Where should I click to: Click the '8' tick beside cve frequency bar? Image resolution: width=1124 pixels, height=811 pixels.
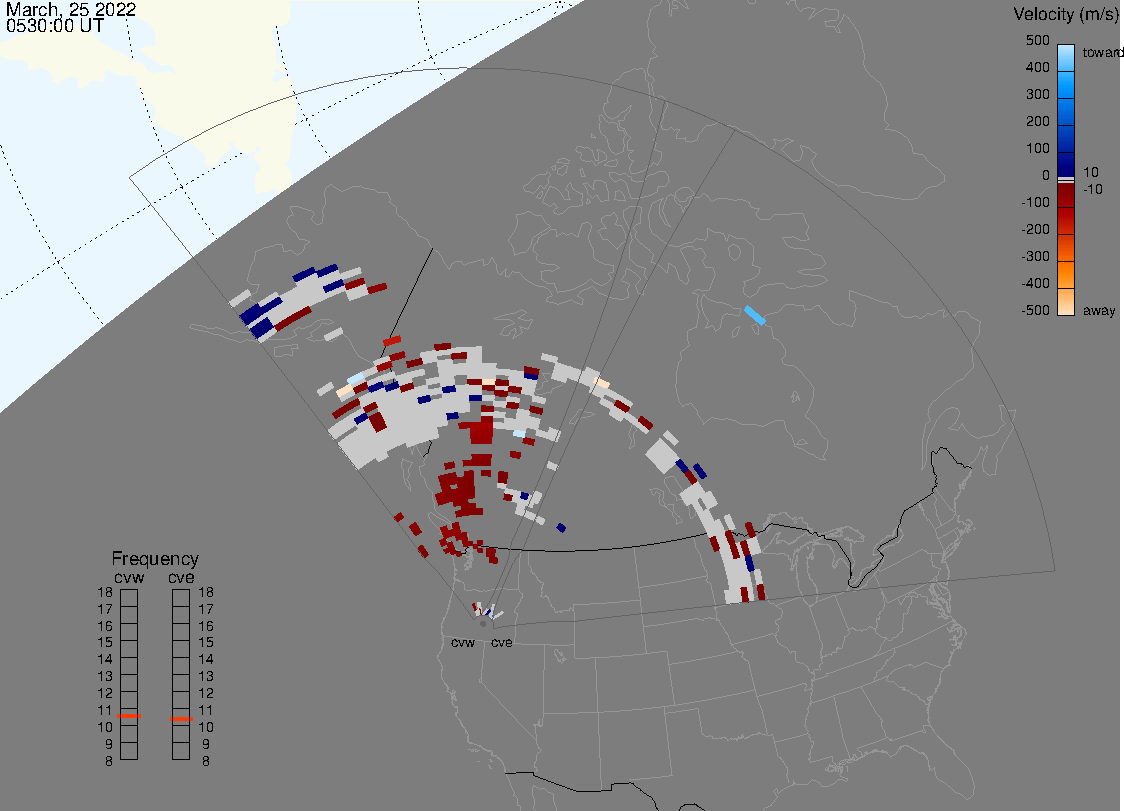[206, 762]
